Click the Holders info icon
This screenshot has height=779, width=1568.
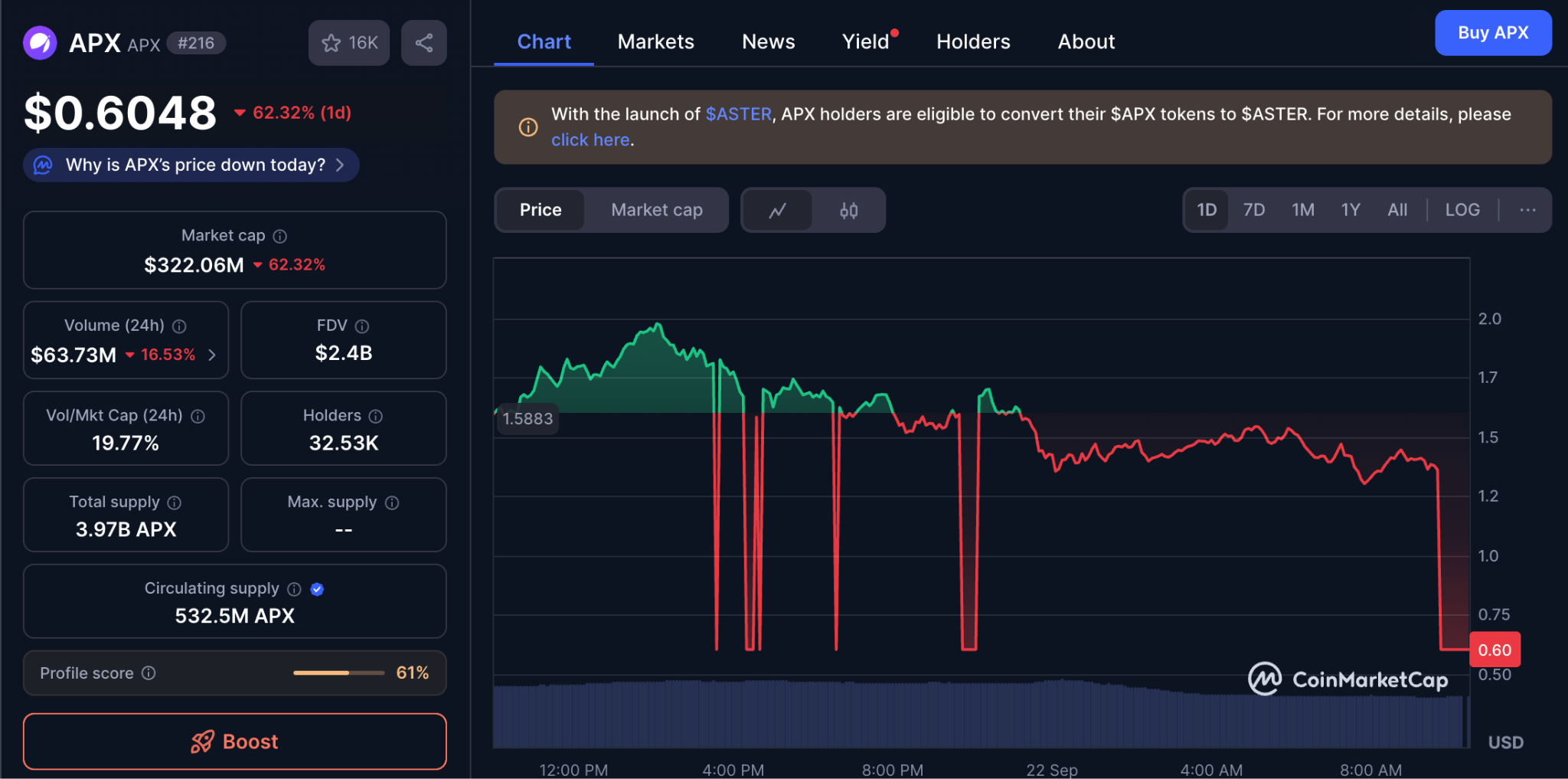pyautogui.click(x=375, y=416)
